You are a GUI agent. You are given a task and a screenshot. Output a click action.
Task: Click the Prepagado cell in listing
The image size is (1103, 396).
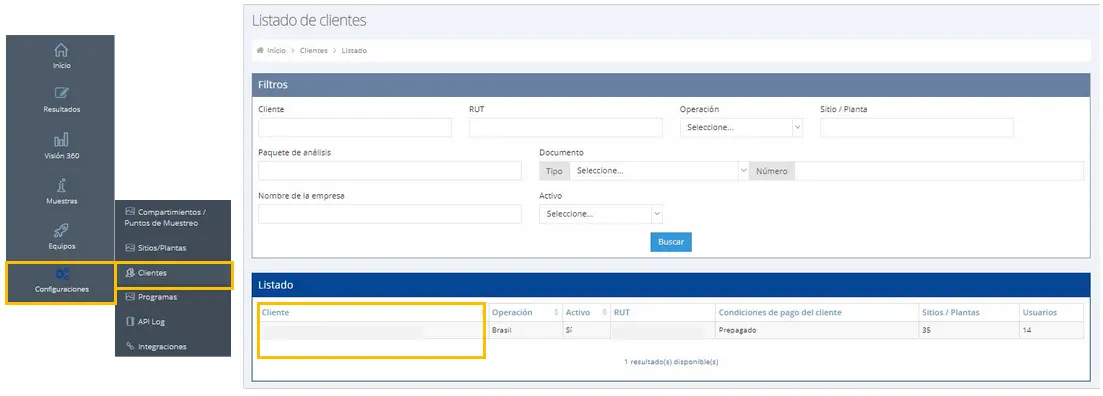pyautogui.click(x=817, y=330)
